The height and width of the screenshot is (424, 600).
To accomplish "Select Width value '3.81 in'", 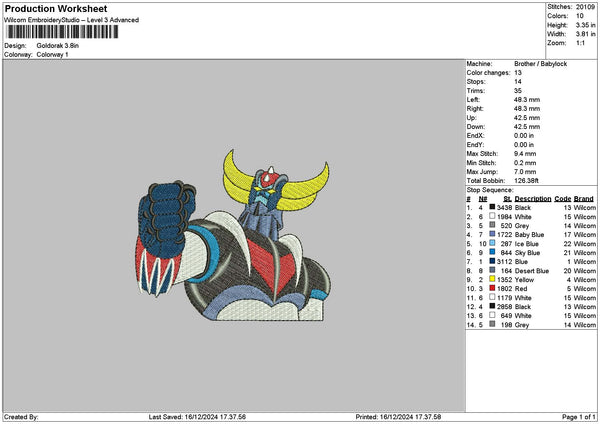I will coord(585,34).
